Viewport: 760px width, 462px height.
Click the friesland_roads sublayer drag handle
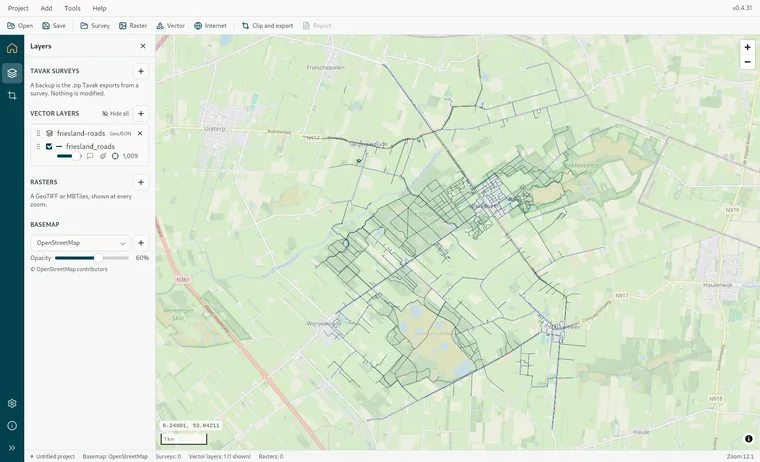[x=38, y=146]
